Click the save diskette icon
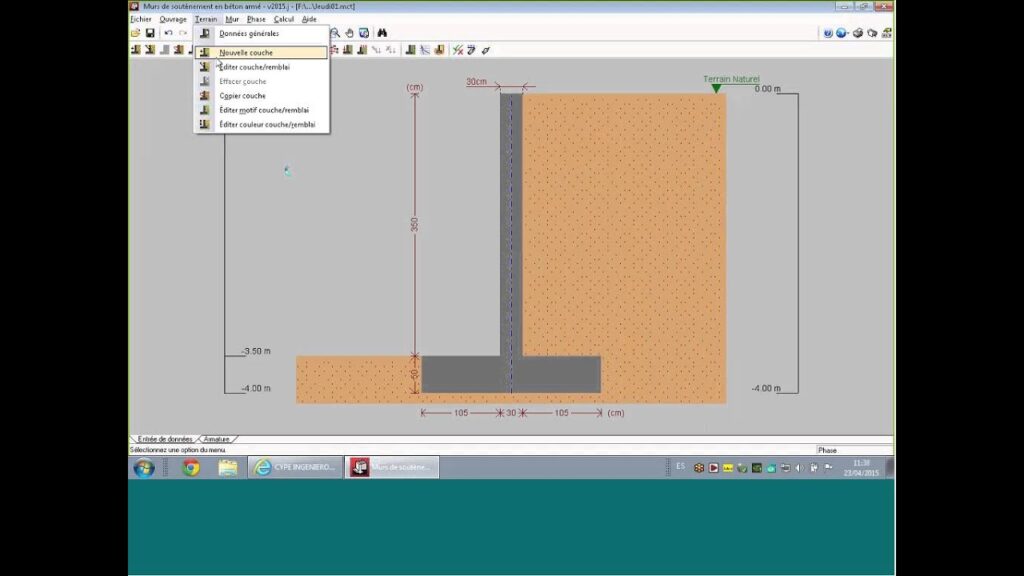 tap(150, 33)
